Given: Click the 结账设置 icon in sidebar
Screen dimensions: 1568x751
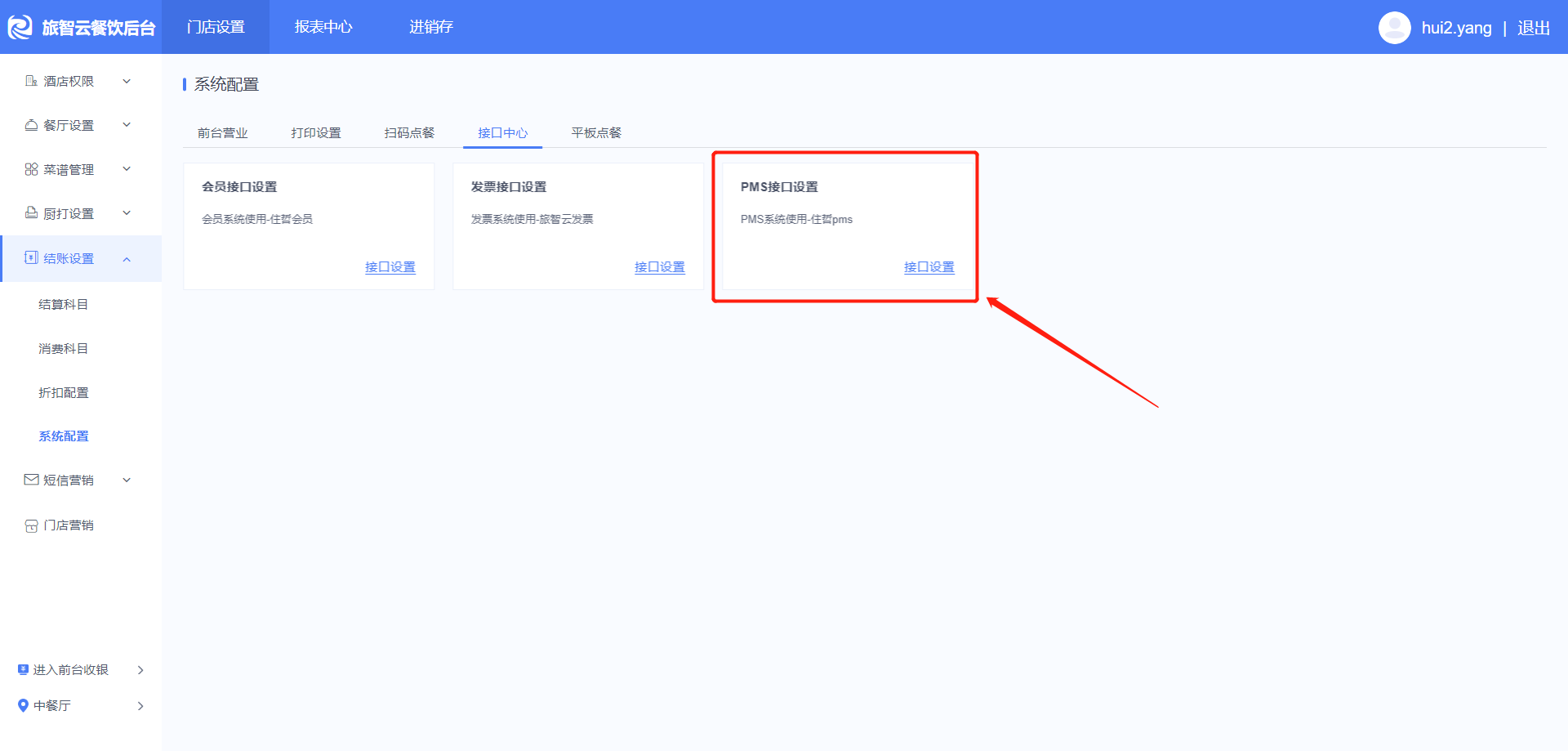Looking at the screenshot, I should (x=31, y=258).
